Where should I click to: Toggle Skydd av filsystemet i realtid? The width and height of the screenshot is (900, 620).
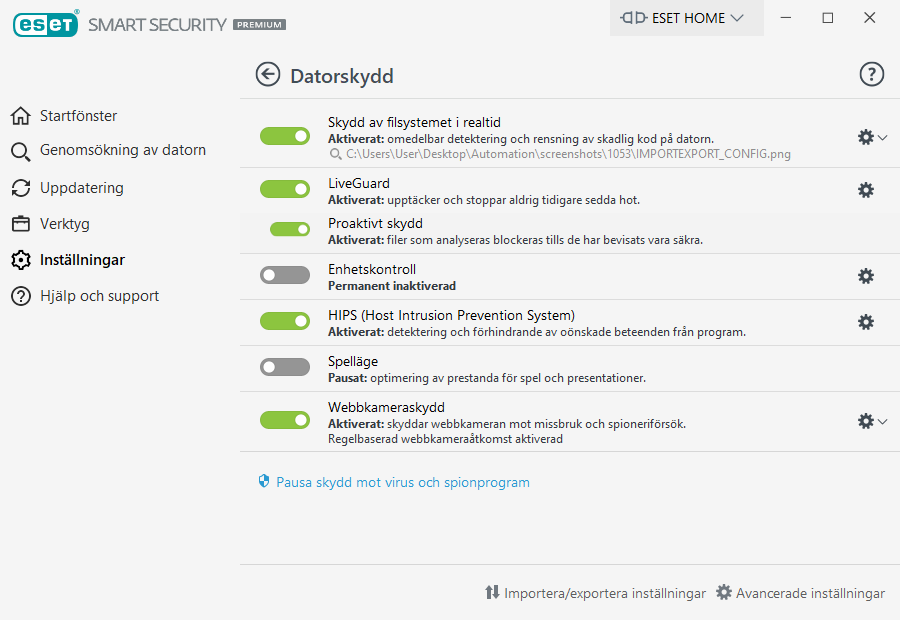click(x=285, y=136)
